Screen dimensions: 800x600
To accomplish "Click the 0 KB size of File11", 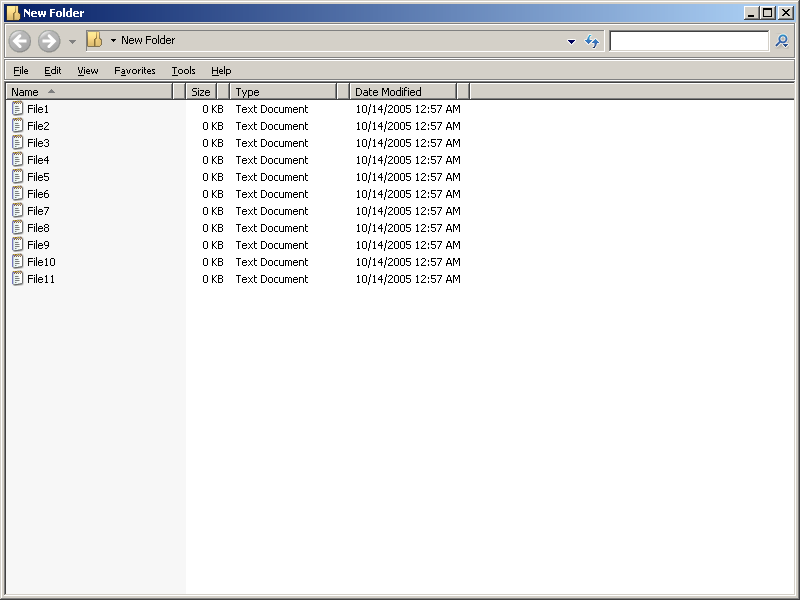I will [x=213, y=279].
